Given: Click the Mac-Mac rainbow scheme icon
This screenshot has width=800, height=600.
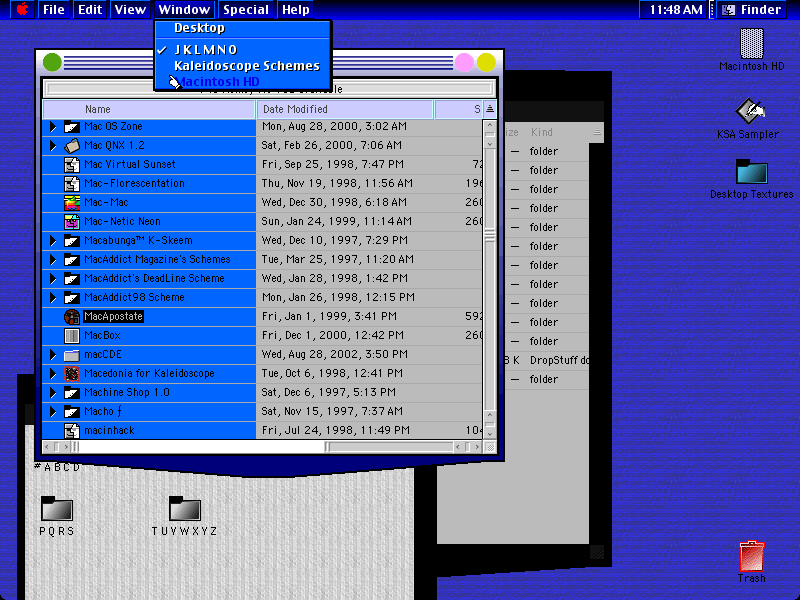Looking at the screenshot, I should [x=72, y=203].
